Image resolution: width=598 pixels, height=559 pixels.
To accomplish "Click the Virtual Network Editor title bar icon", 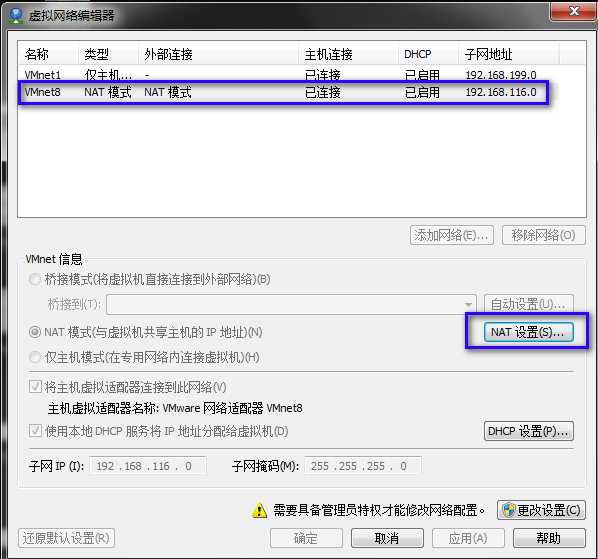I will [16, 15].
